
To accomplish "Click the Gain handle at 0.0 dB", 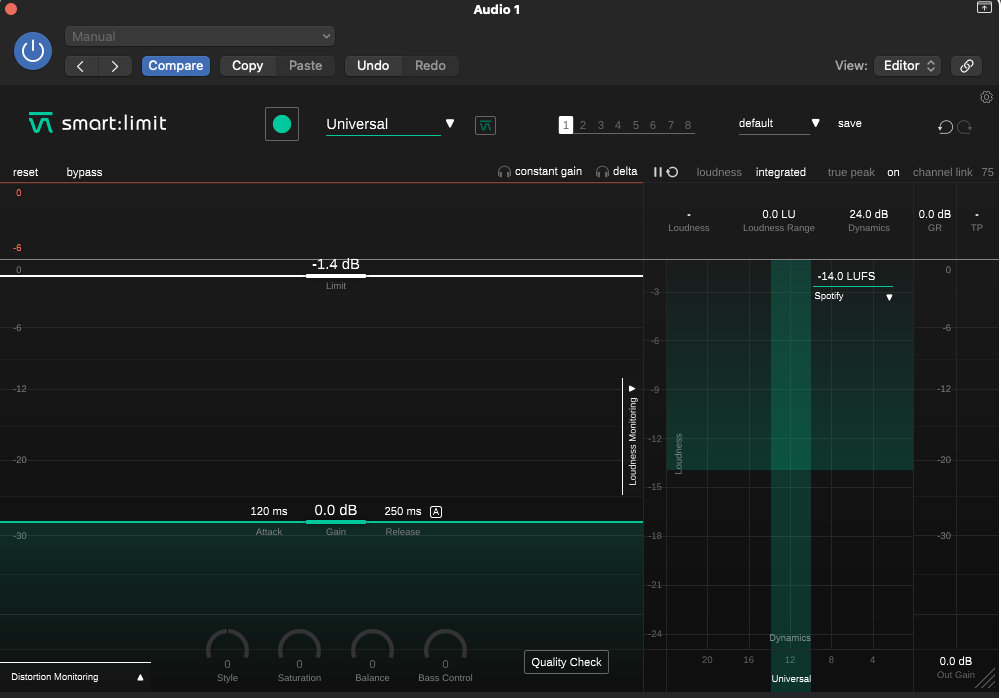I will [x=336, y=522].
